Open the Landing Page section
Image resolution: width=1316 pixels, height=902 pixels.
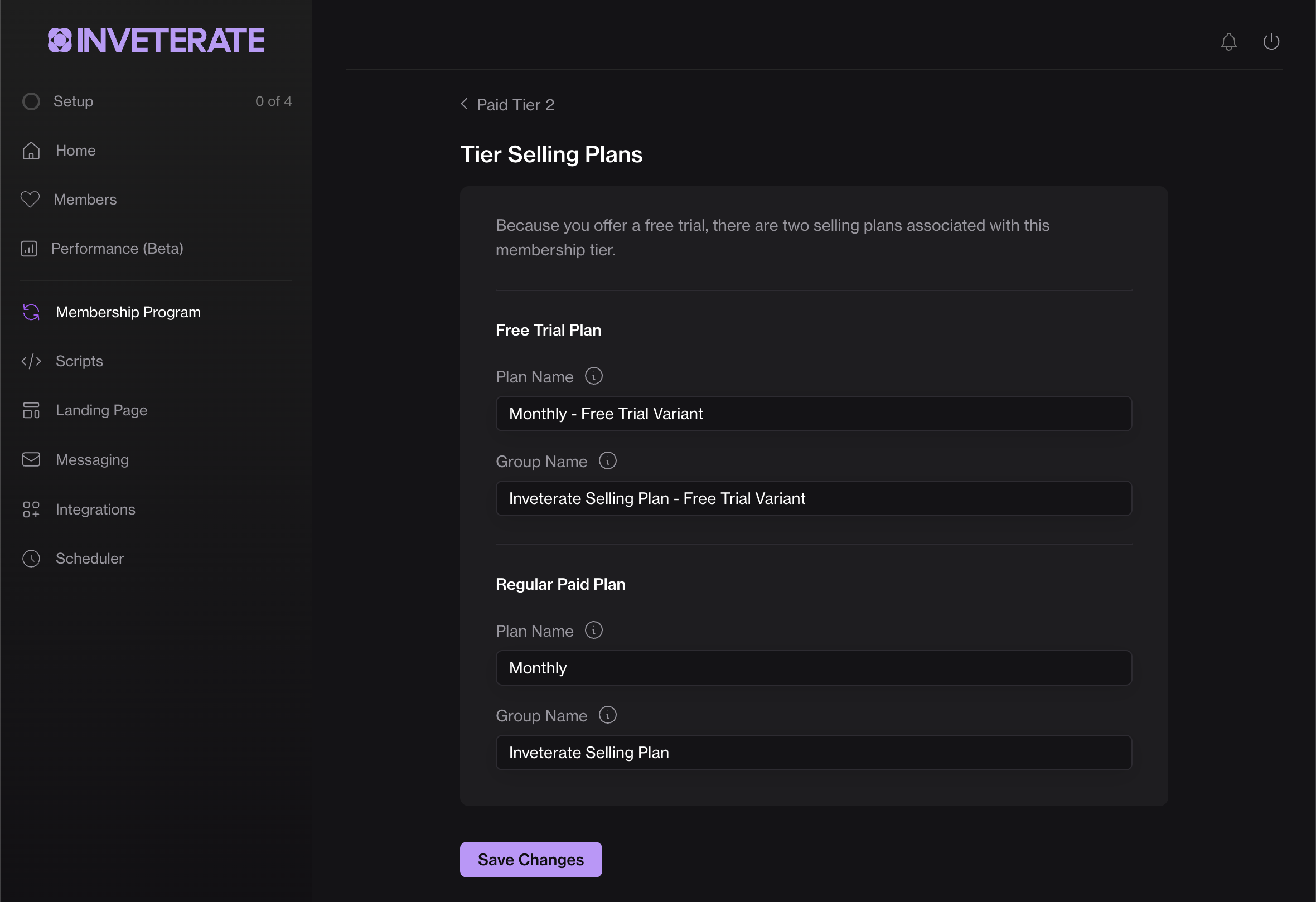point(101,410)
